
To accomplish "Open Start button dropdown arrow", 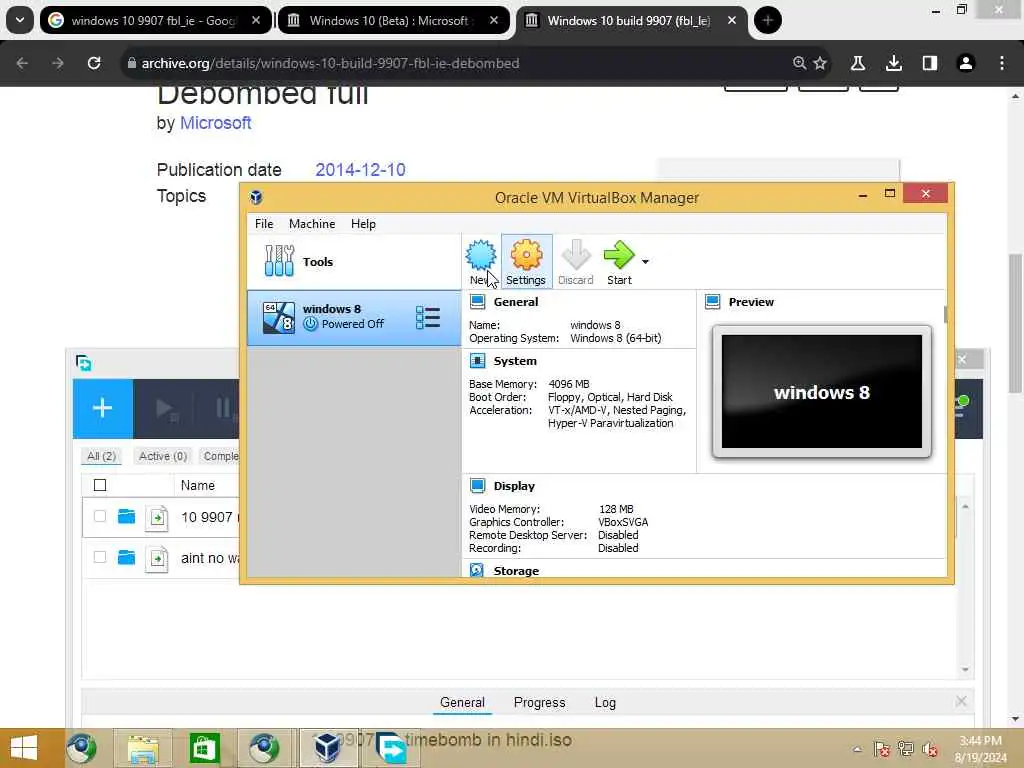I will pos(645,262).
